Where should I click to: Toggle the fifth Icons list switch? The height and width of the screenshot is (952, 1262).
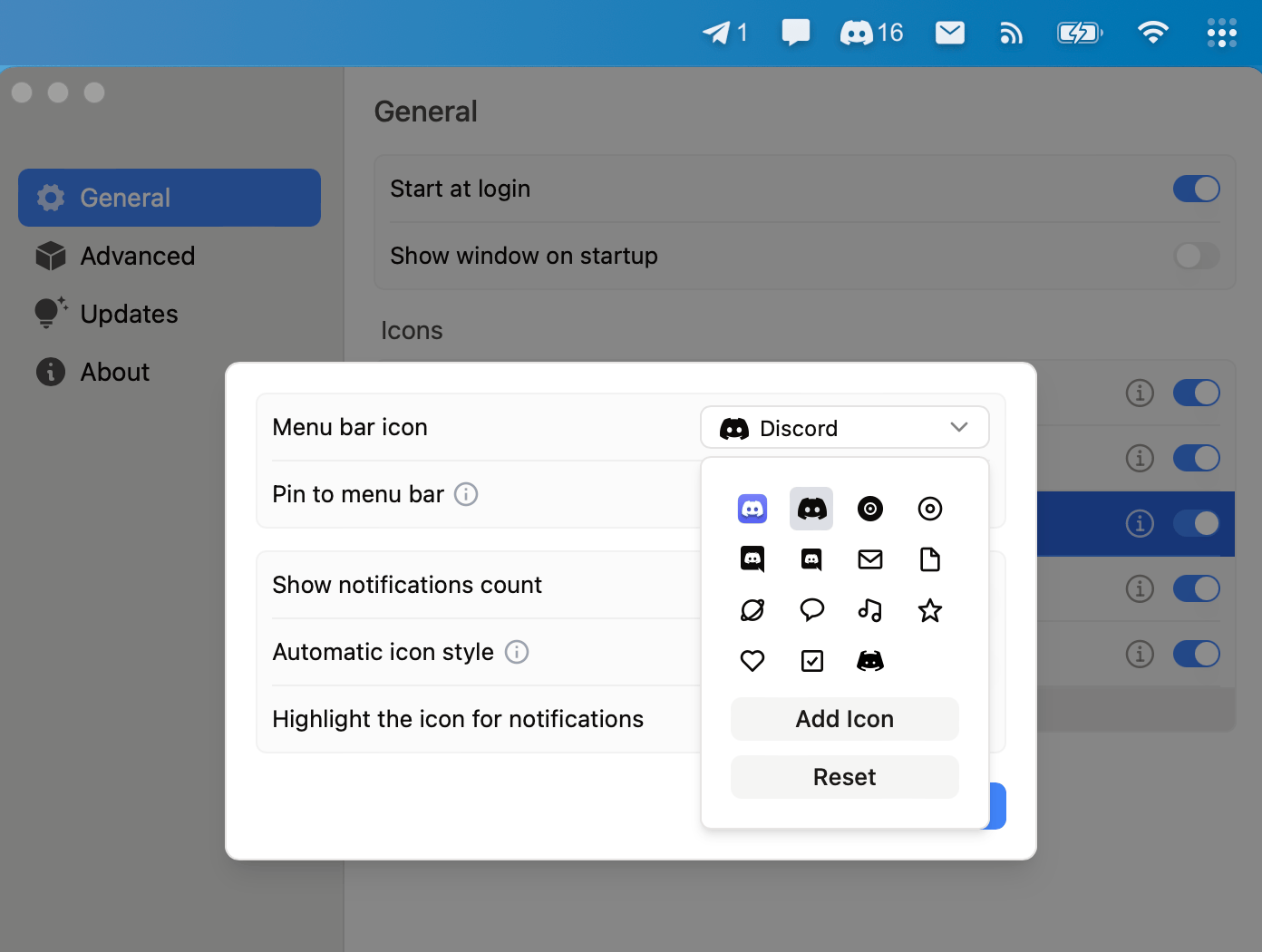(x=1197, y=654)
